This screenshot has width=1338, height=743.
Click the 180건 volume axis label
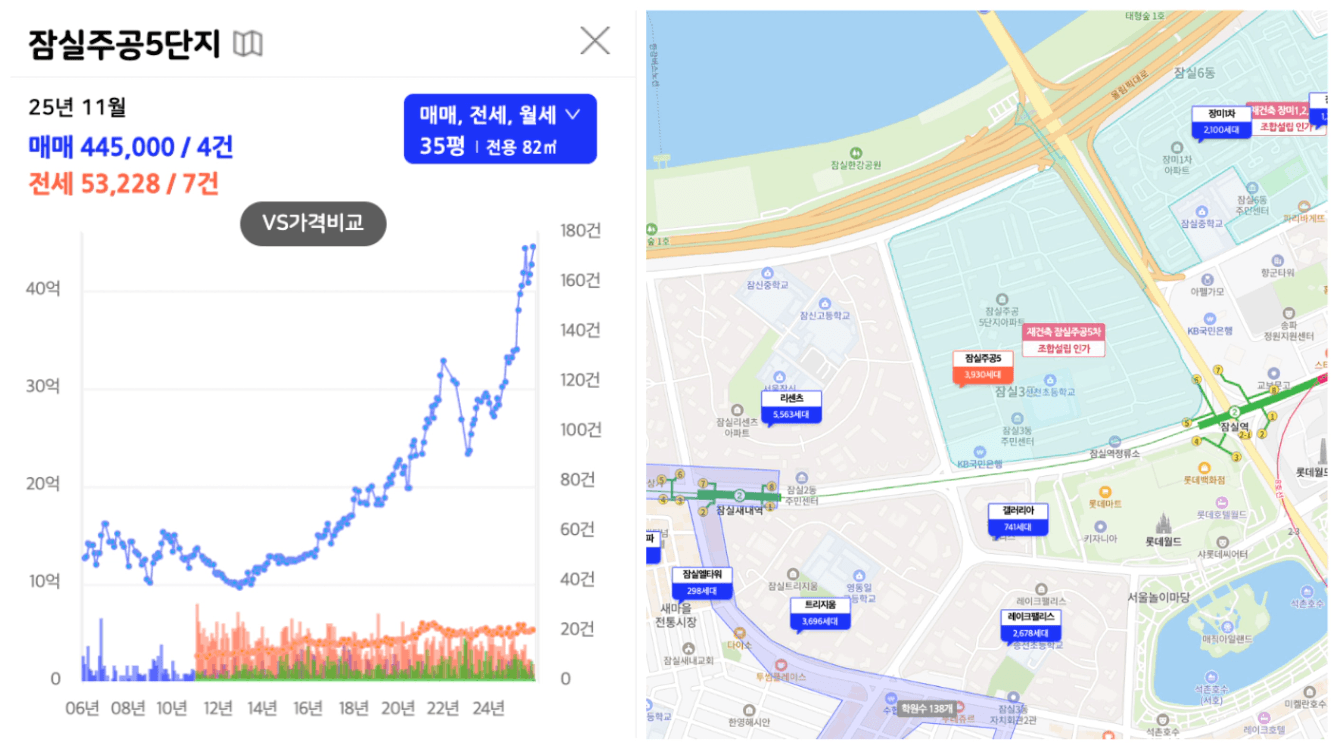(580, 230)
